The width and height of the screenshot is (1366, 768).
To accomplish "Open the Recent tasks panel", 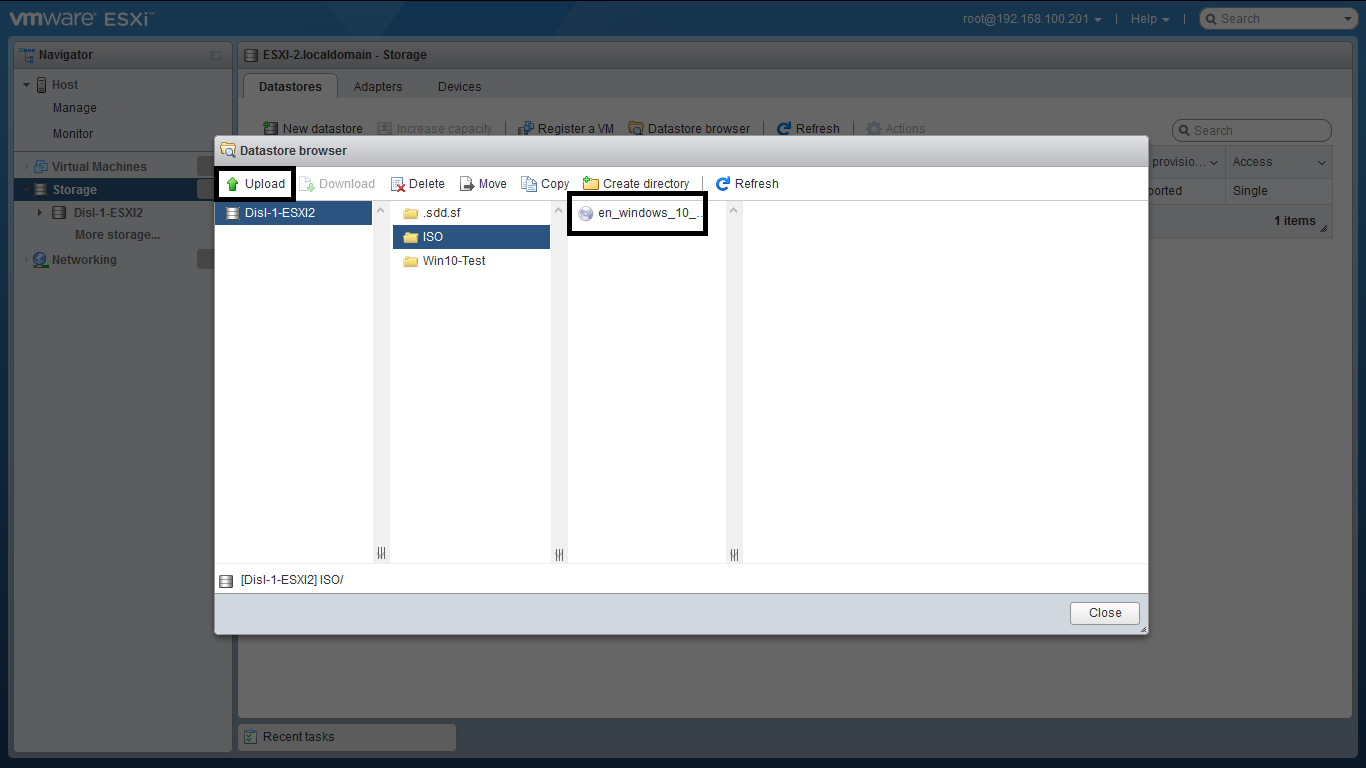I will click(x=298, y=737).
